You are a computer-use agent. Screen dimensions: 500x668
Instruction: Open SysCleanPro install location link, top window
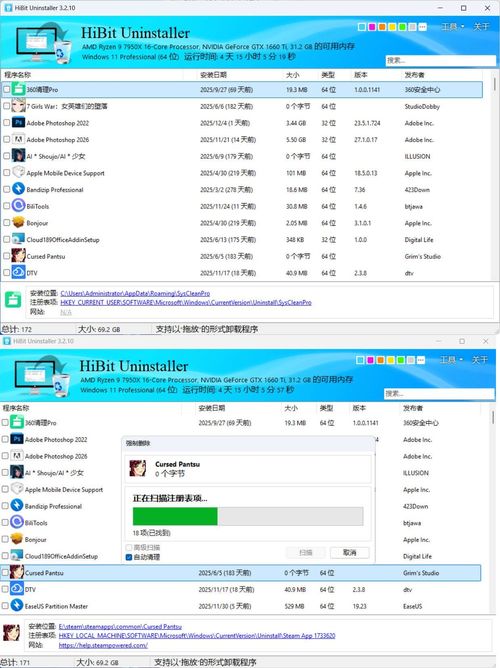tap(135, 294)
